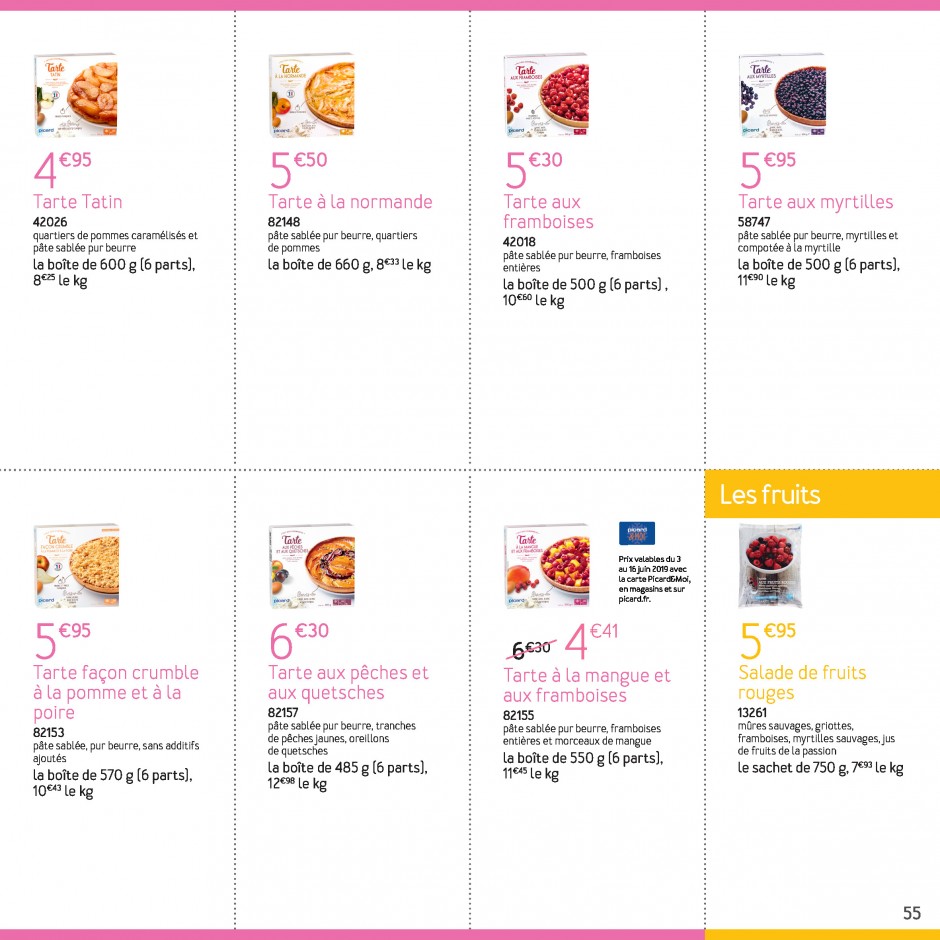Click the Prix valables promotion note

pyautogui.click(x=654, y=579)
